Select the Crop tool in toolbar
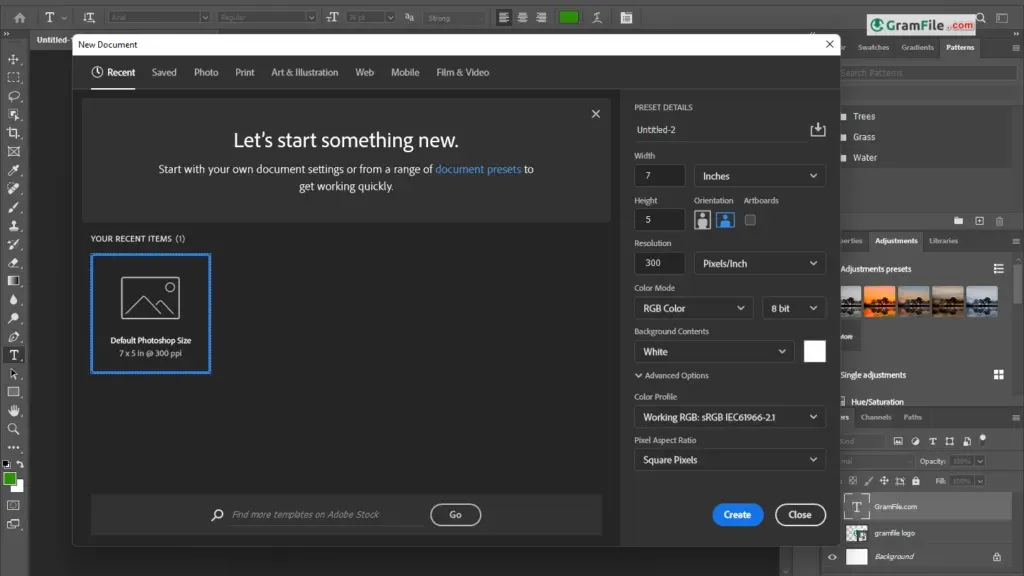This screenshot has height=576, width=1024. [x=13, y=133]
